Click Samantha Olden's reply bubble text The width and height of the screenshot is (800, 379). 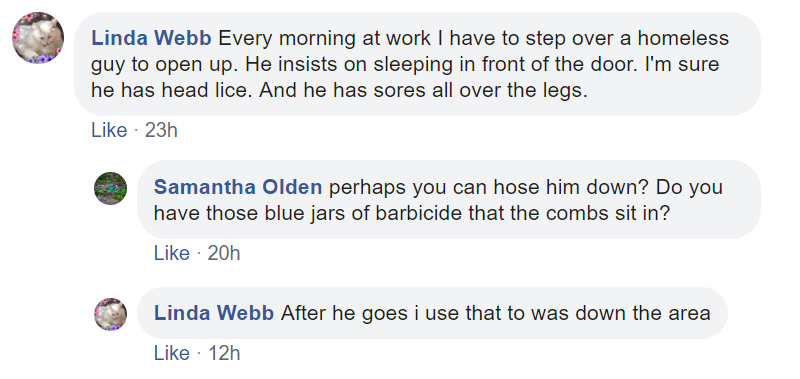click(x=449, y=199)
